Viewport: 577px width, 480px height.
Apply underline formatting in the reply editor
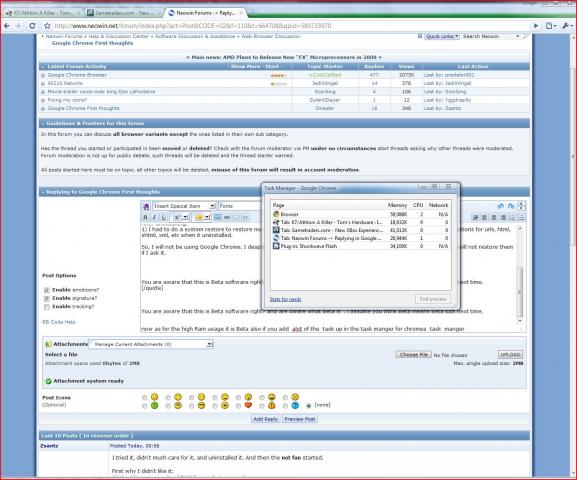(x=163, y=217)
